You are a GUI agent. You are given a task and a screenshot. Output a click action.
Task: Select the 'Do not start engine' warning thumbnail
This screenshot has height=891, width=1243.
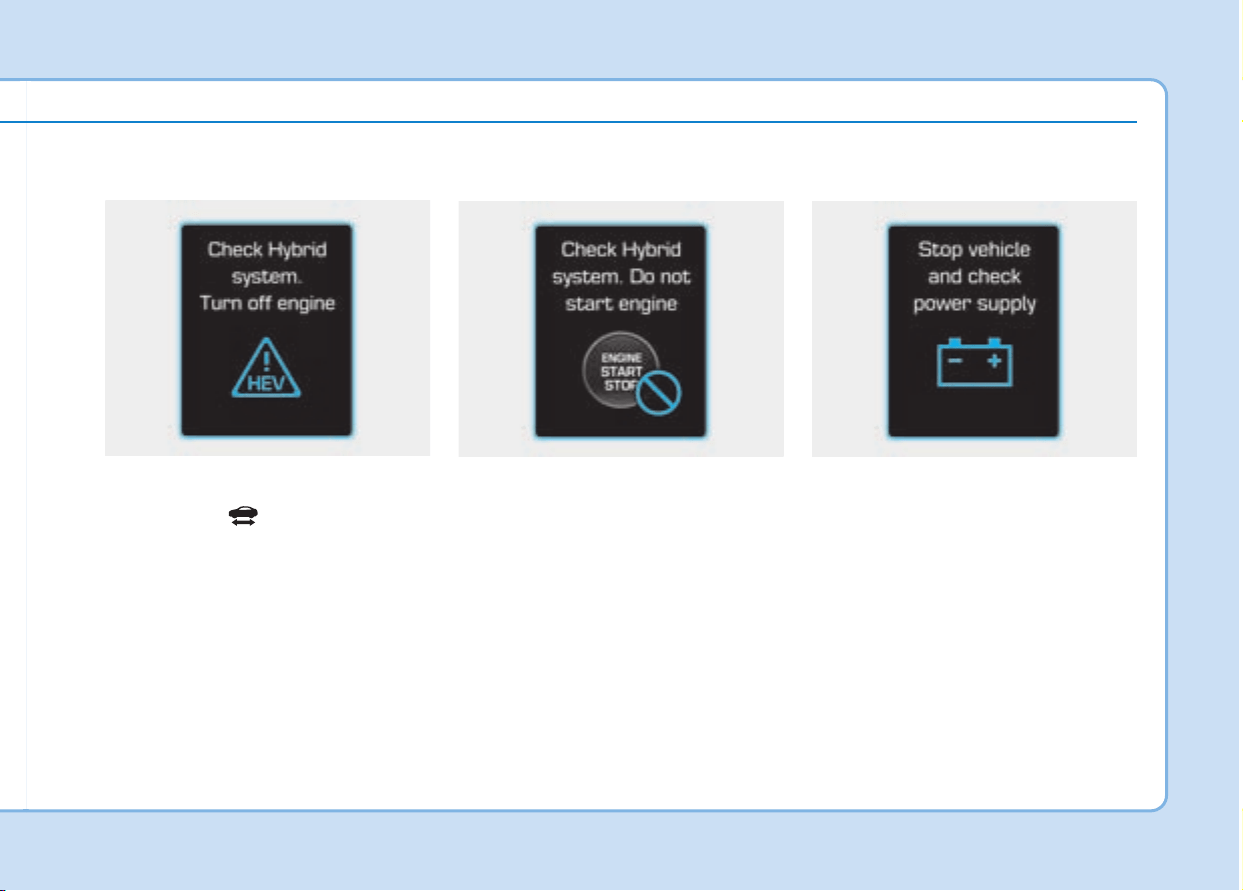(x=621, y=329)
